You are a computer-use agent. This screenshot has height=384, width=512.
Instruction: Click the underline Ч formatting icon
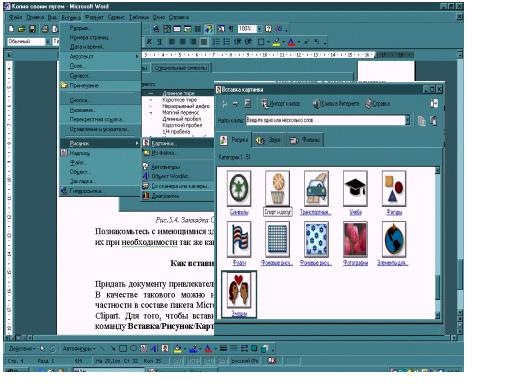[x=159, y=42]
